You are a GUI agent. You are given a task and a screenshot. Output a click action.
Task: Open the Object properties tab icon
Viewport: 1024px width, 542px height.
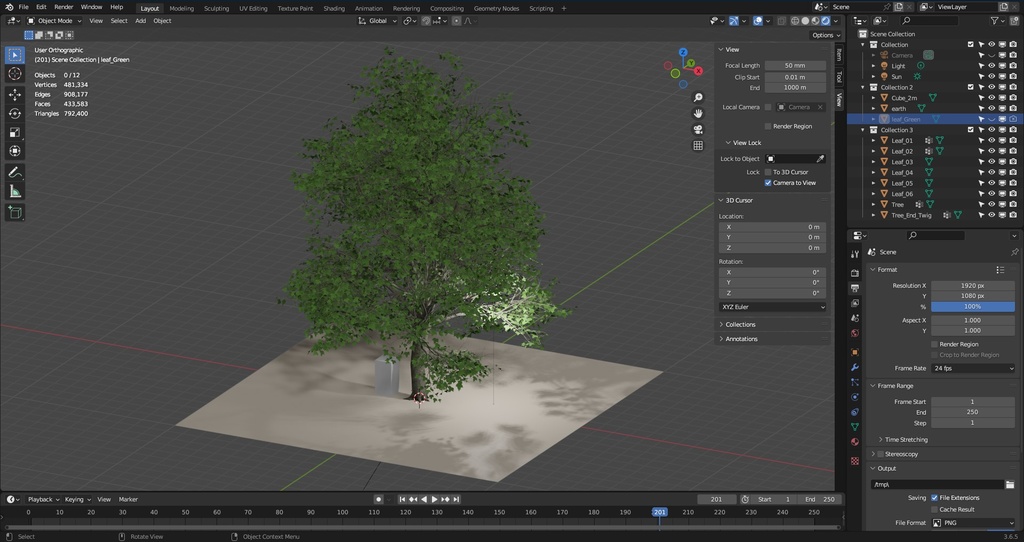click(855, 352)
